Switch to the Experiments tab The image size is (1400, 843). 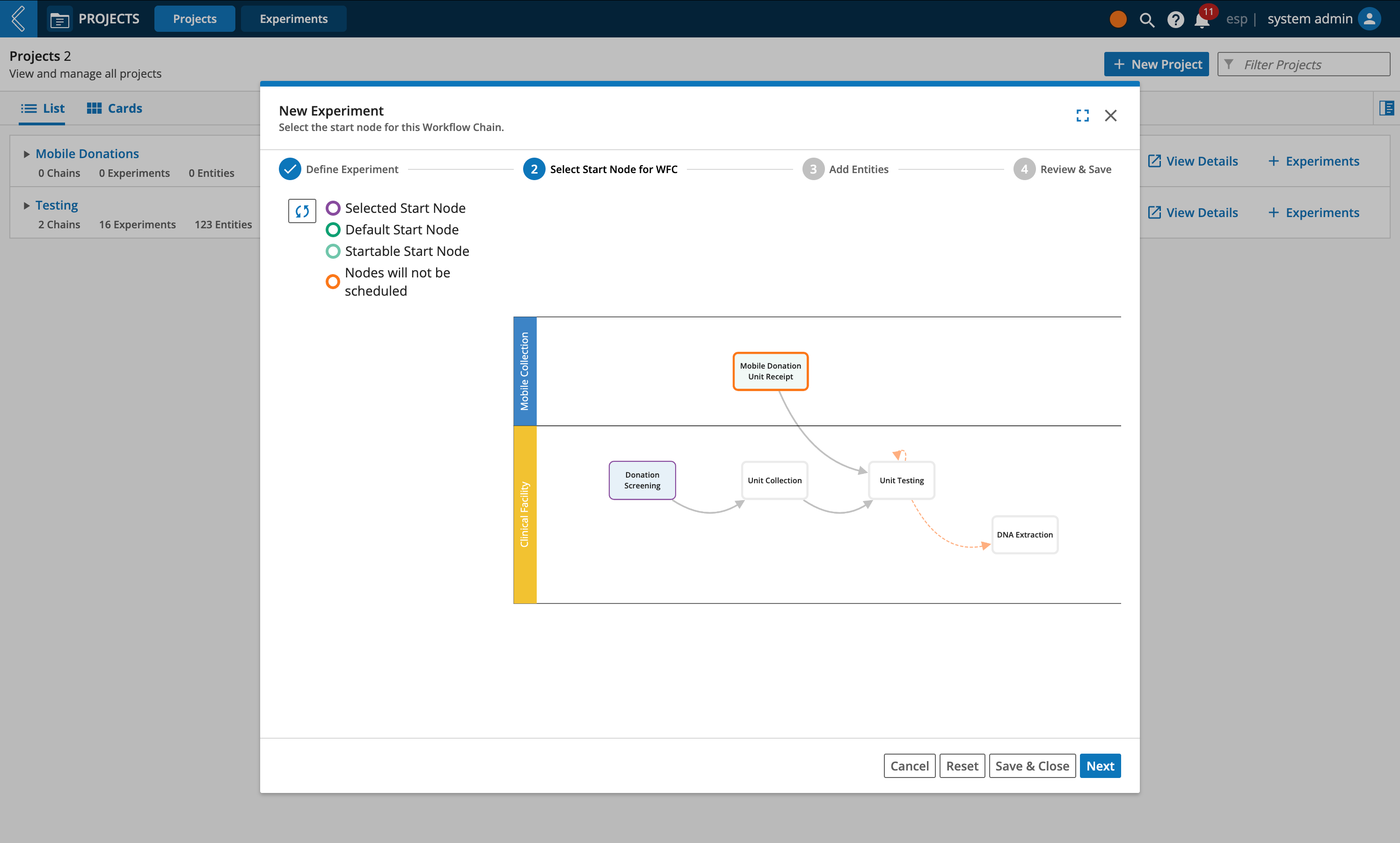293,19
